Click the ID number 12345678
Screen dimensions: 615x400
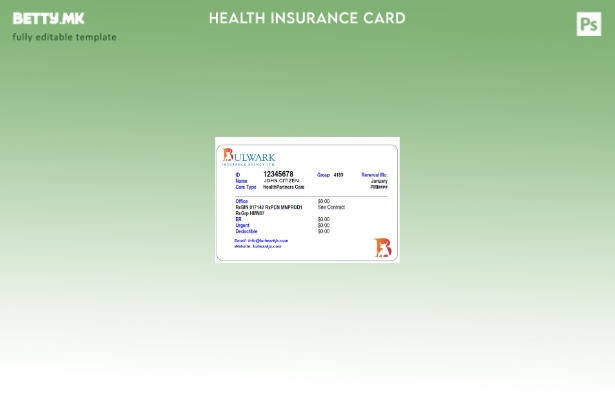278,174
